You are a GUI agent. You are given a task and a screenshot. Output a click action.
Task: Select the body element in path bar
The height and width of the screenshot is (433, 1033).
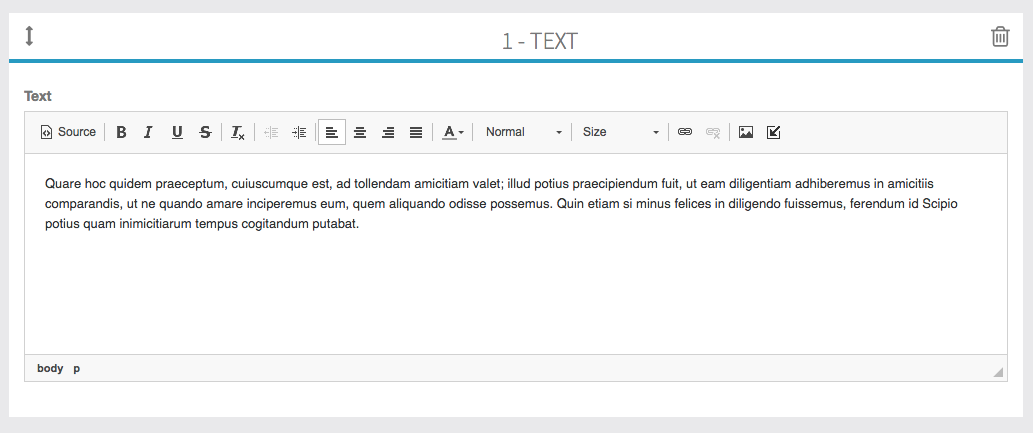click(x=50, y=368)
